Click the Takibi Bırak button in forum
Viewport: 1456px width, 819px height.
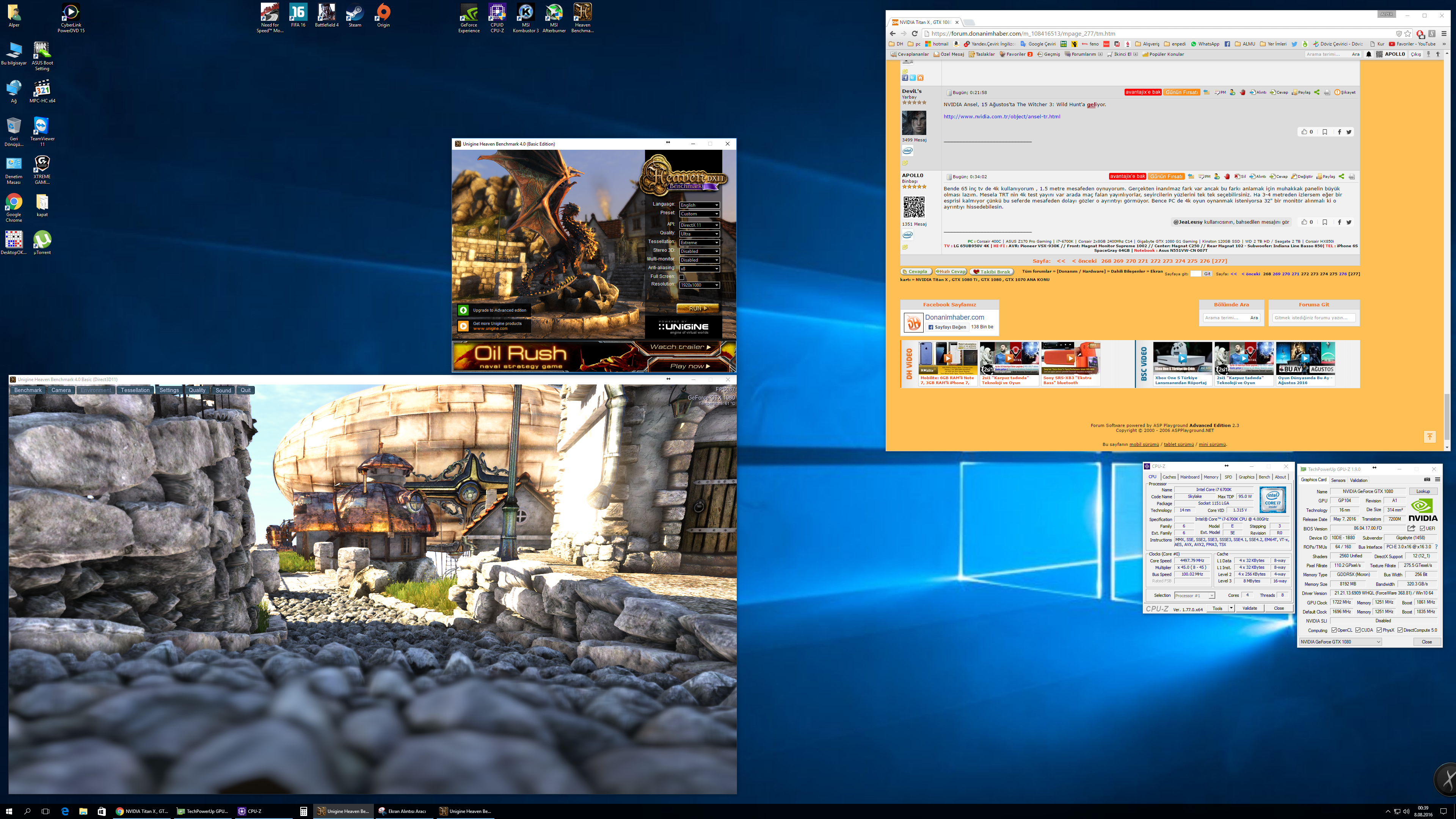coord(992,271)
